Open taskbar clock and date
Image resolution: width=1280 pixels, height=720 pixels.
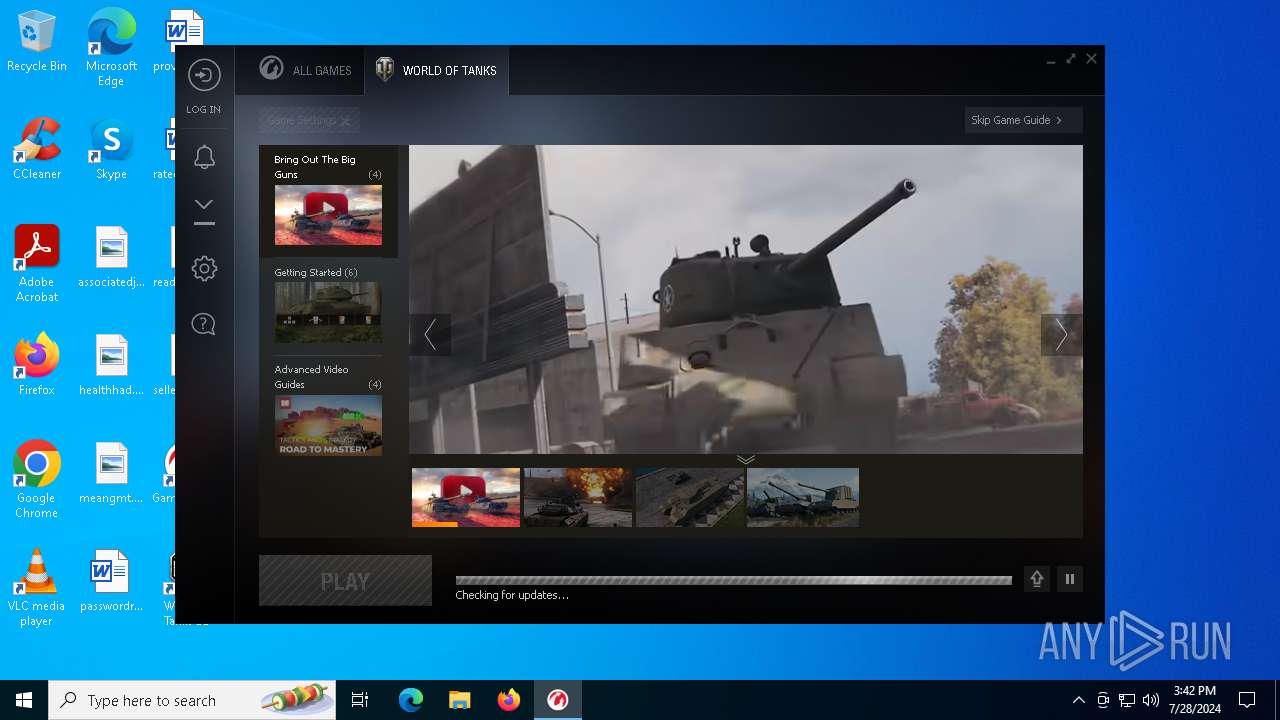[1195, 700]
